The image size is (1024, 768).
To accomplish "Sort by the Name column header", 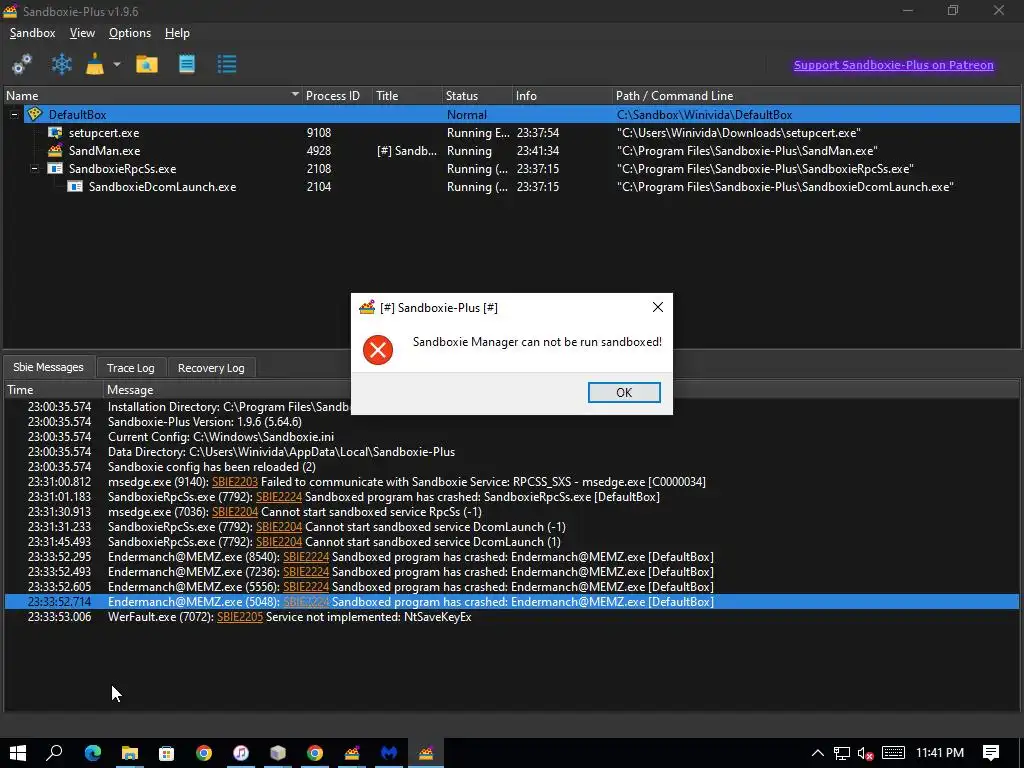I will [x=152, y=95].
